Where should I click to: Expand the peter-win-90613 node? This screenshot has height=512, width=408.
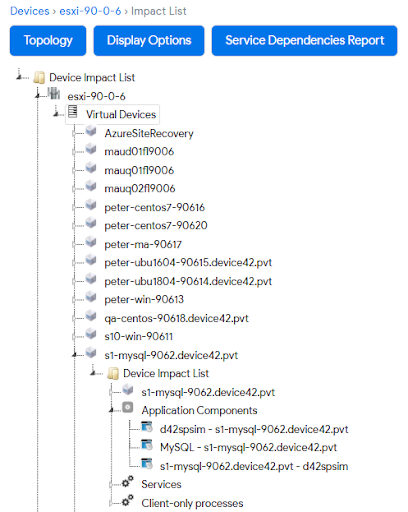[x=74, y=300]
